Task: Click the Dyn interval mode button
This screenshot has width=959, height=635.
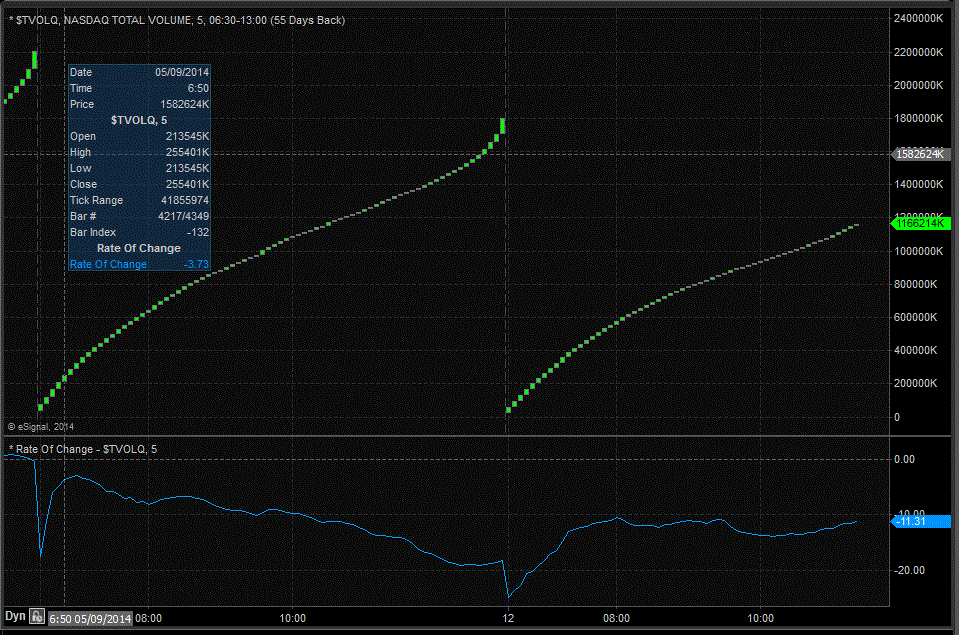Action: [x=15, y=616]
